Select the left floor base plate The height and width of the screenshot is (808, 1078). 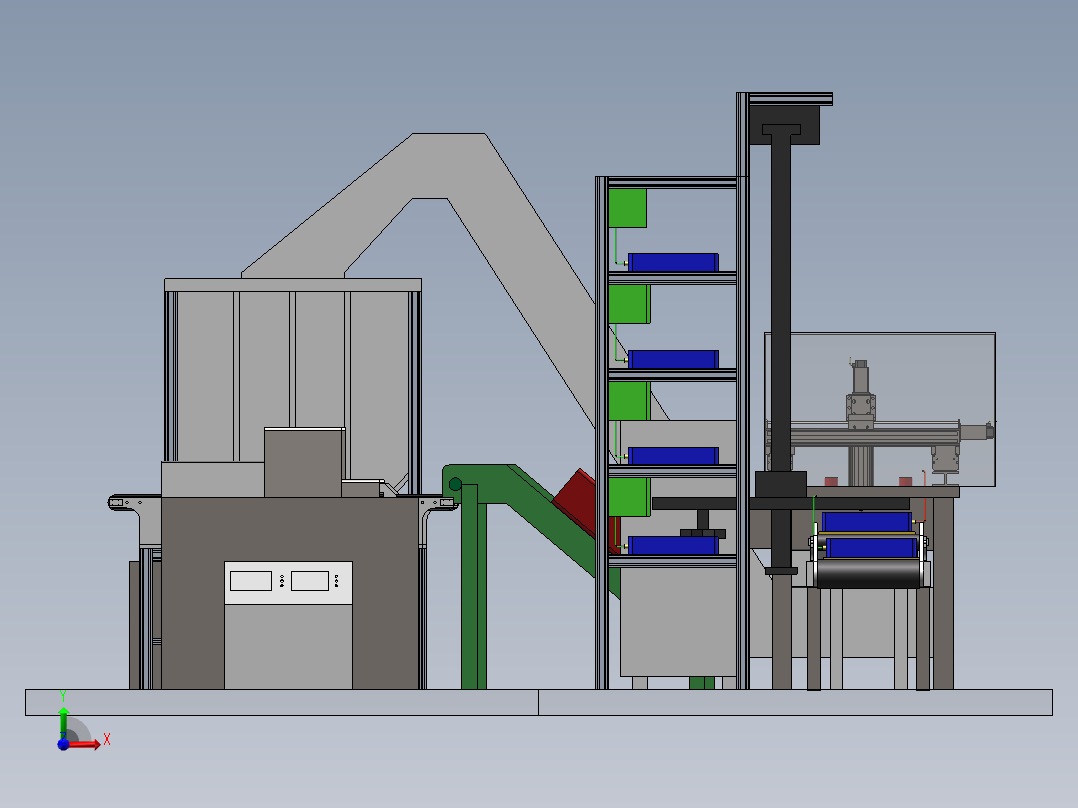click(282, 702)
